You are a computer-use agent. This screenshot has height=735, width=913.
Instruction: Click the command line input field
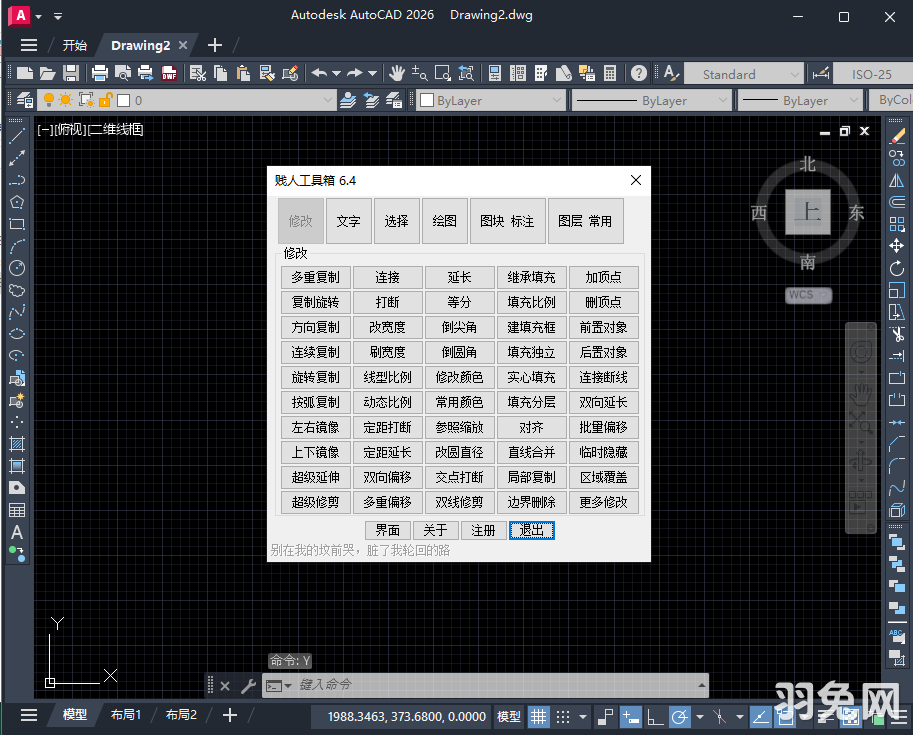coord(450,685)
